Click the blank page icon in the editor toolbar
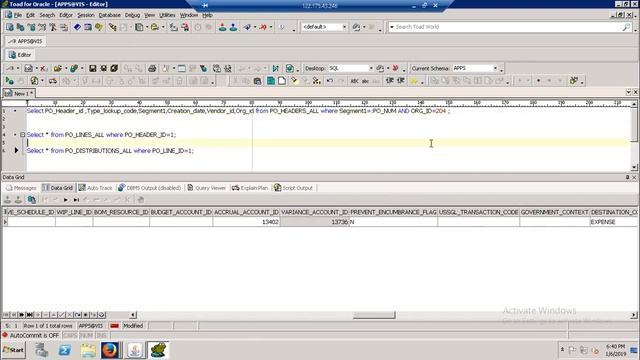 coord(282,81)
